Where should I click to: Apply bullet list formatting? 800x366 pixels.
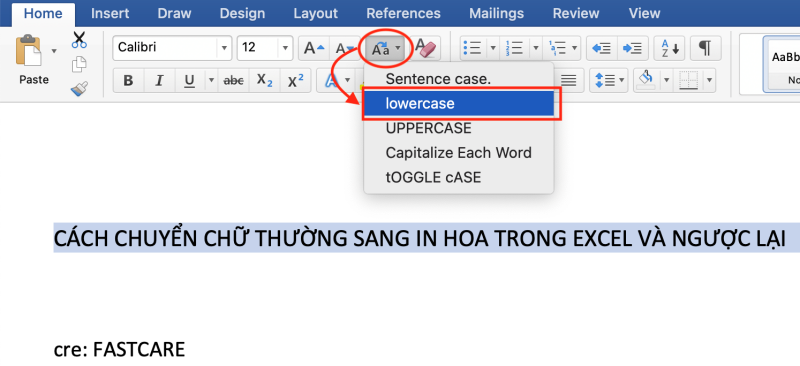(x=472, y=48)
